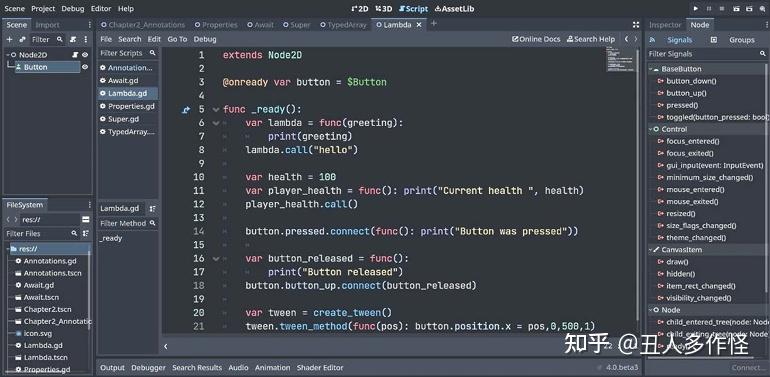Open FileSystem dock three-dot options
The image size is (770, 377).
click(89, 205)
